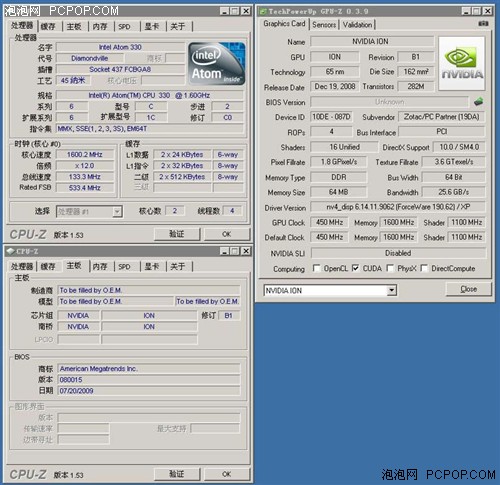Click the CPU name field Intel Atom 330

(x=120, y=47)
